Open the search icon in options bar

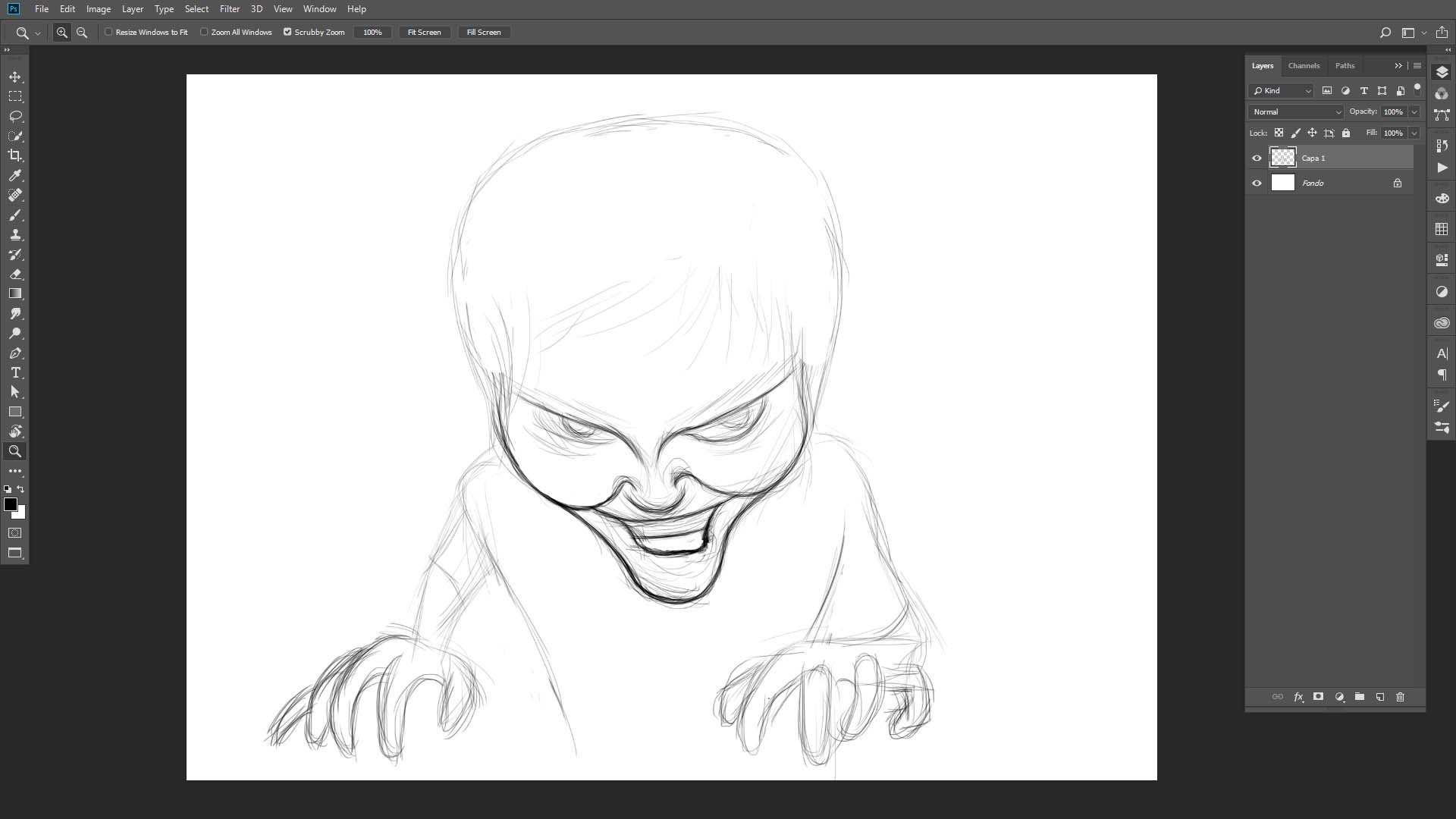pos(1385,33)
